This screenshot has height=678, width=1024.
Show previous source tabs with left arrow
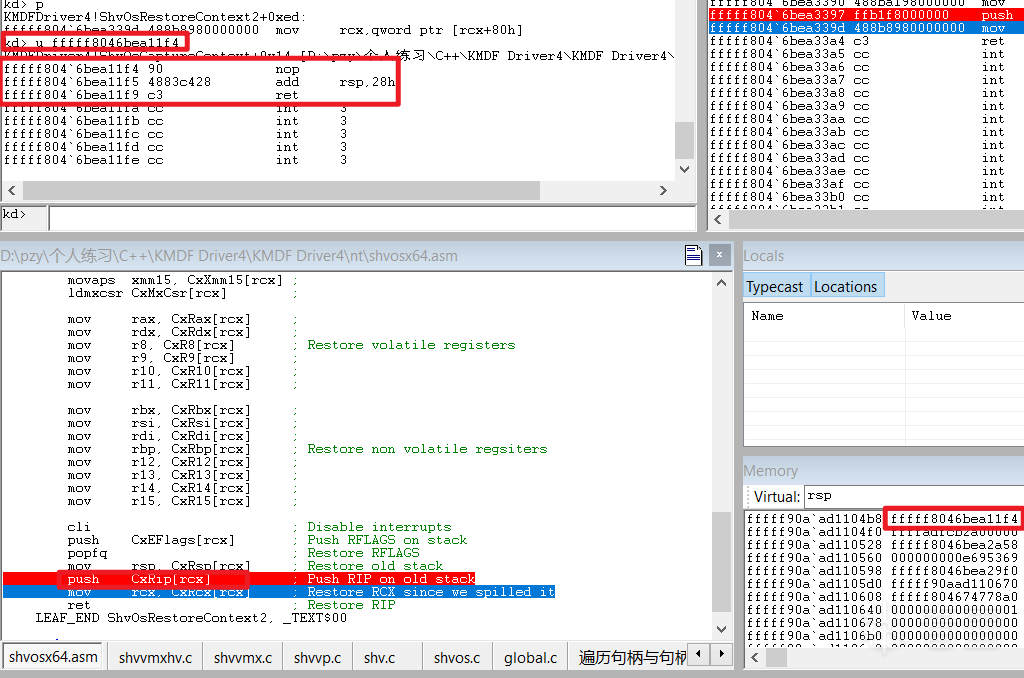click(x=699, y=654)
